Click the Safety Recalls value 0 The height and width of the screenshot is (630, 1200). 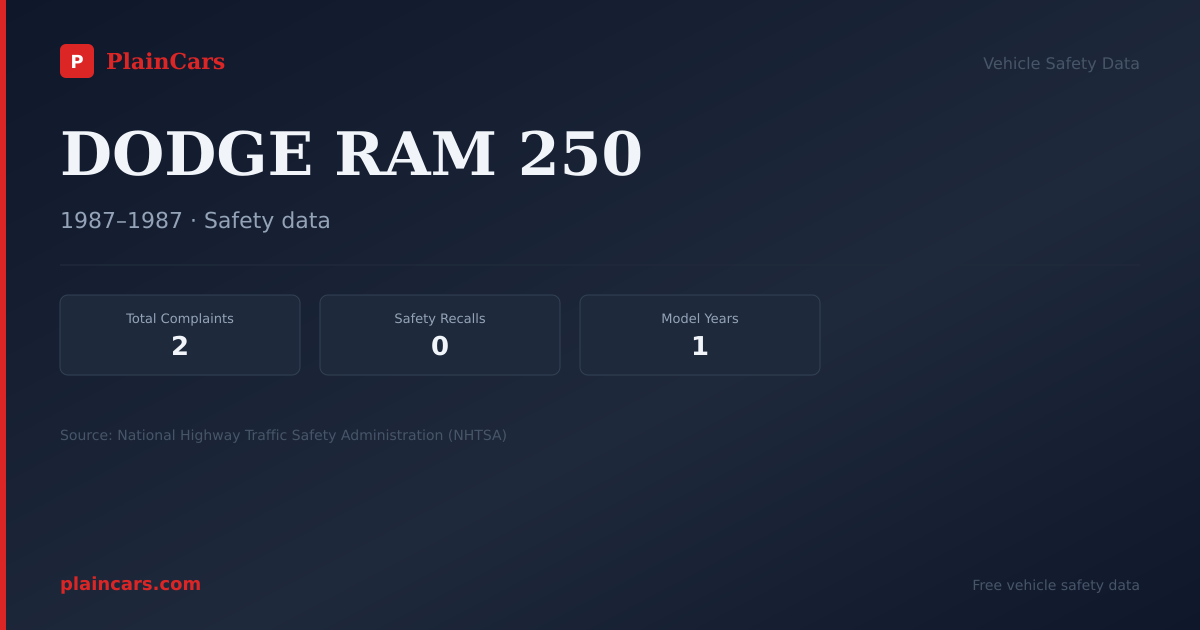pyautogui.click(x=440, y=347)
